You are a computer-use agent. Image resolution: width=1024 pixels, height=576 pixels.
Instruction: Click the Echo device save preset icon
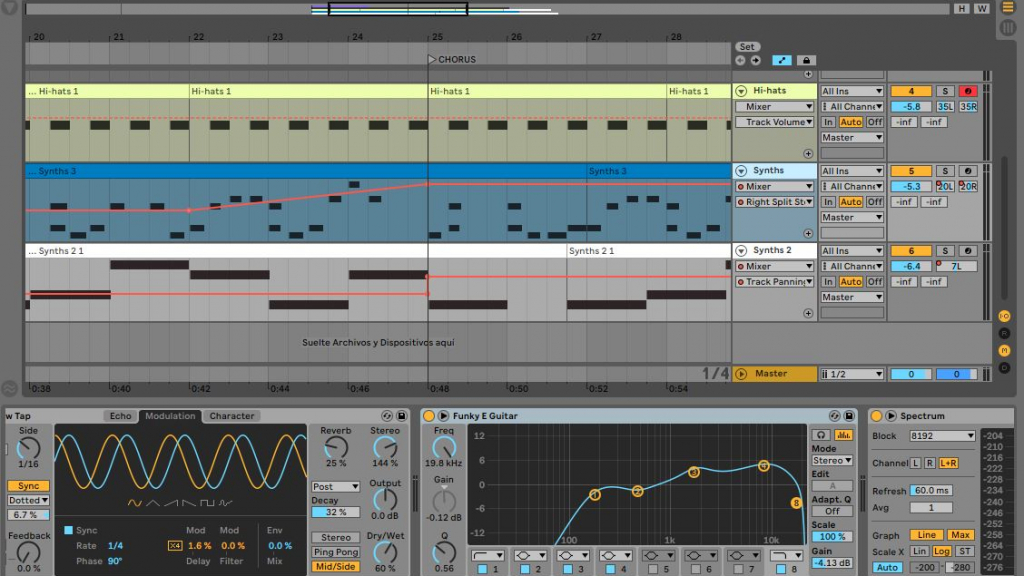tap(402, 416)
